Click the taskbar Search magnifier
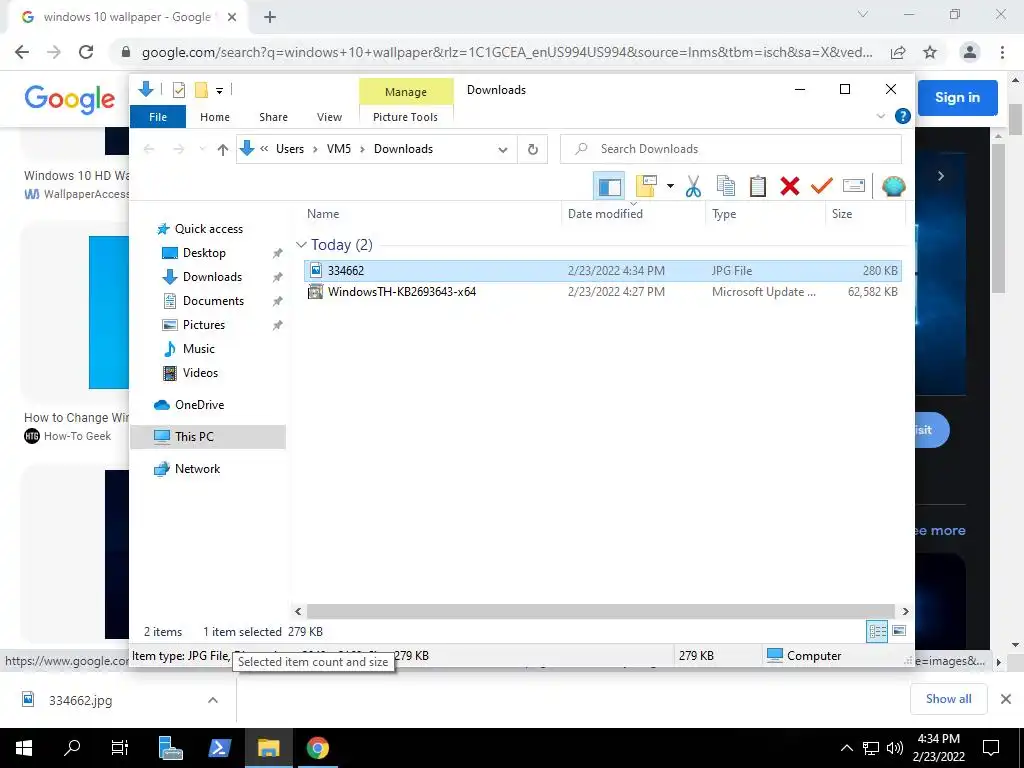1024x768 pixels. [x=72, y=748]
